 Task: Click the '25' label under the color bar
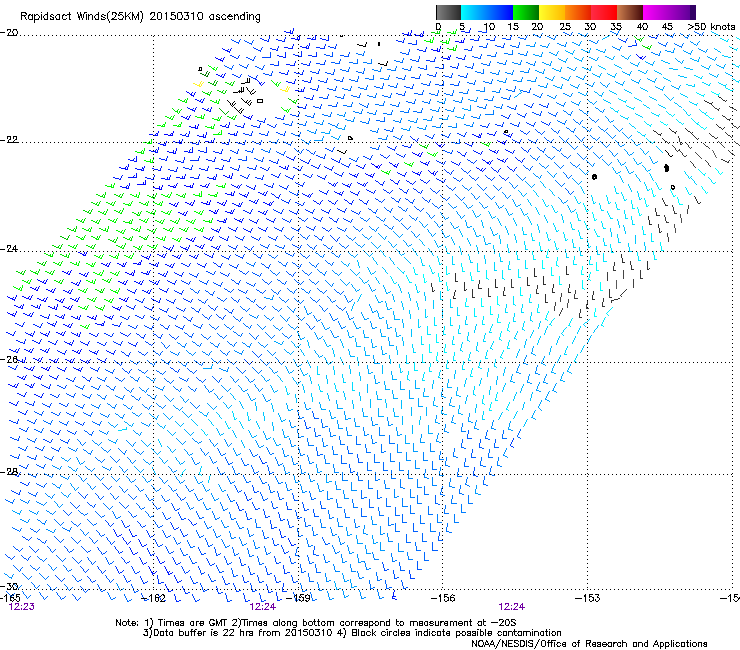coord(565,27)
